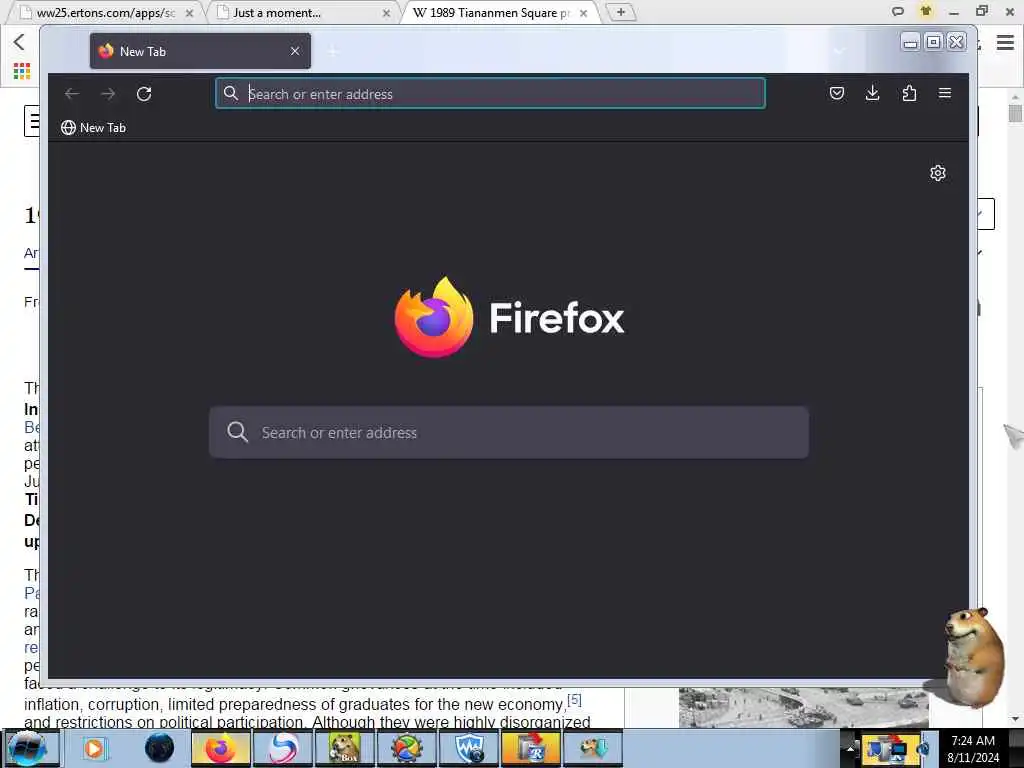Close the Firefox New Tab tab

295,51
